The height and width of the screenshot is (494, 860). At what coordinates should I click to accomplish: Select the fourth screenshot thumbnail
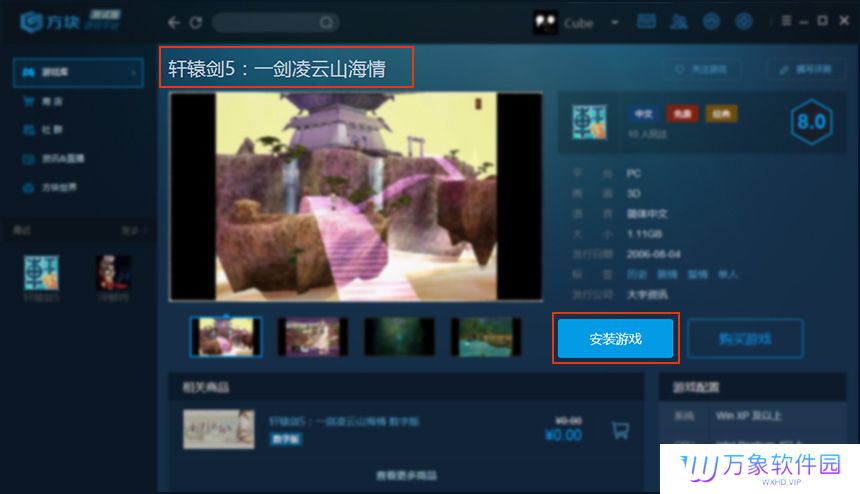point(486,337)
